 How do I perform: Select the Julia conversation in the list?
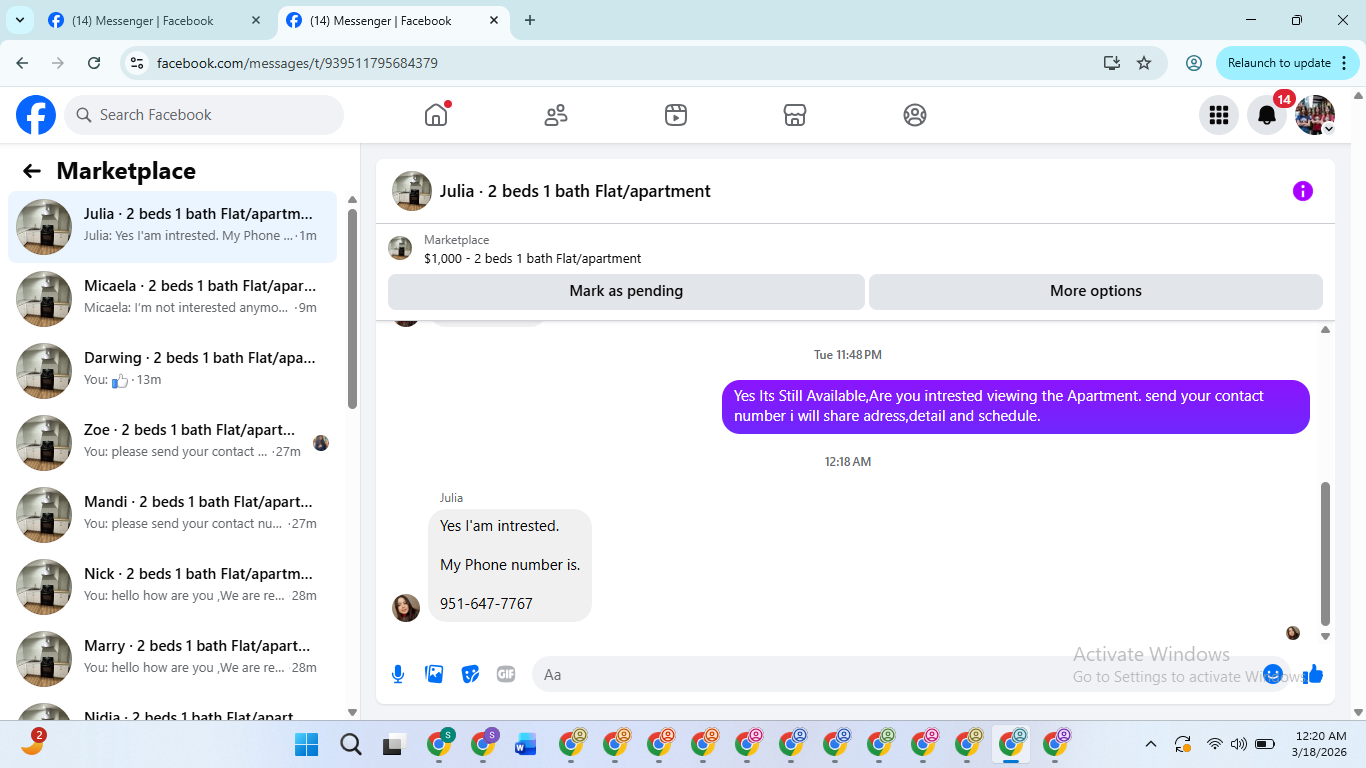pyautogui.click(x=172, y=227)
